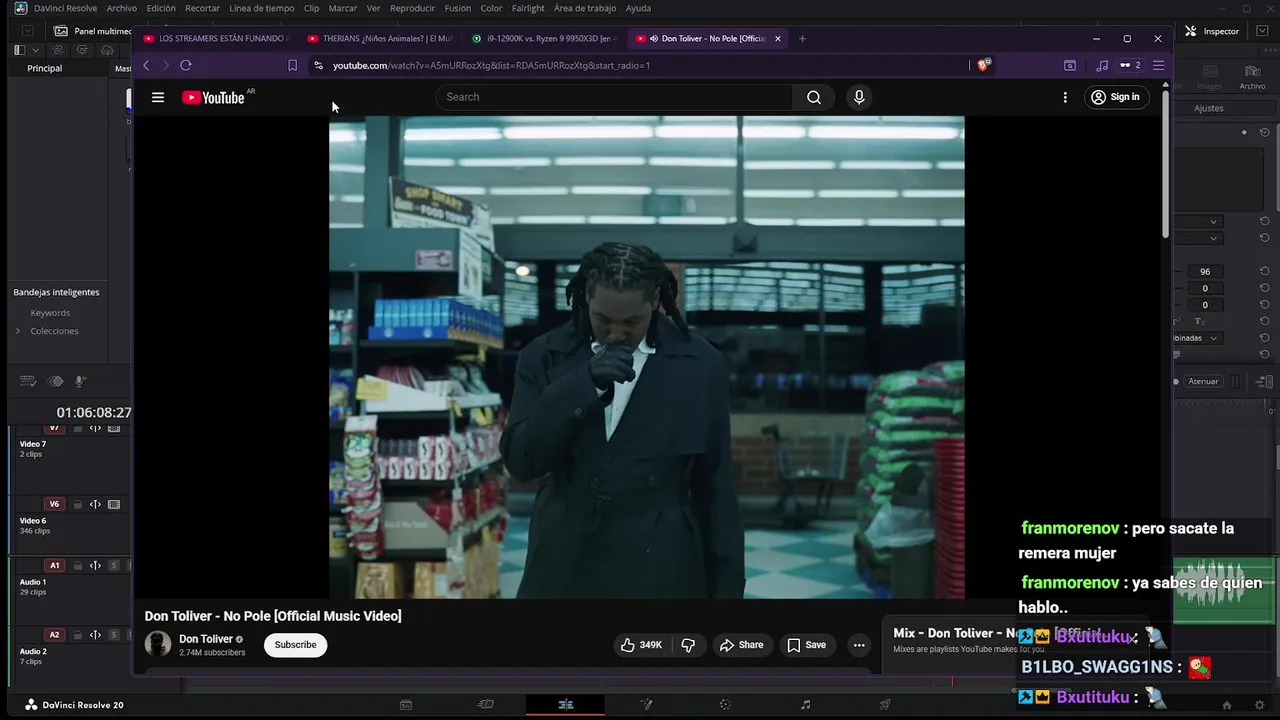Open the Media page icon at bottom

point(406,705)
